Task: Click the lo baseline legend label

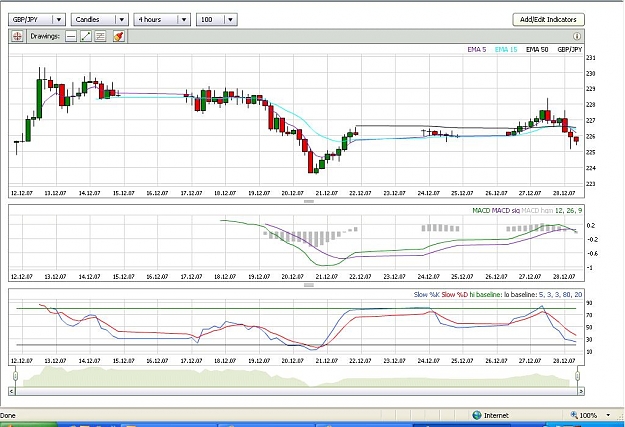Action: [x=521, y=295]
